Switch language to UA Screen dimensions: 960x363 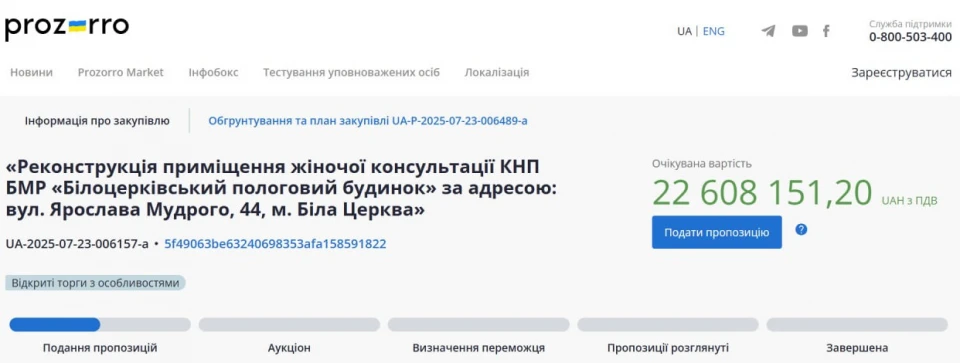[x=684, y=31]
